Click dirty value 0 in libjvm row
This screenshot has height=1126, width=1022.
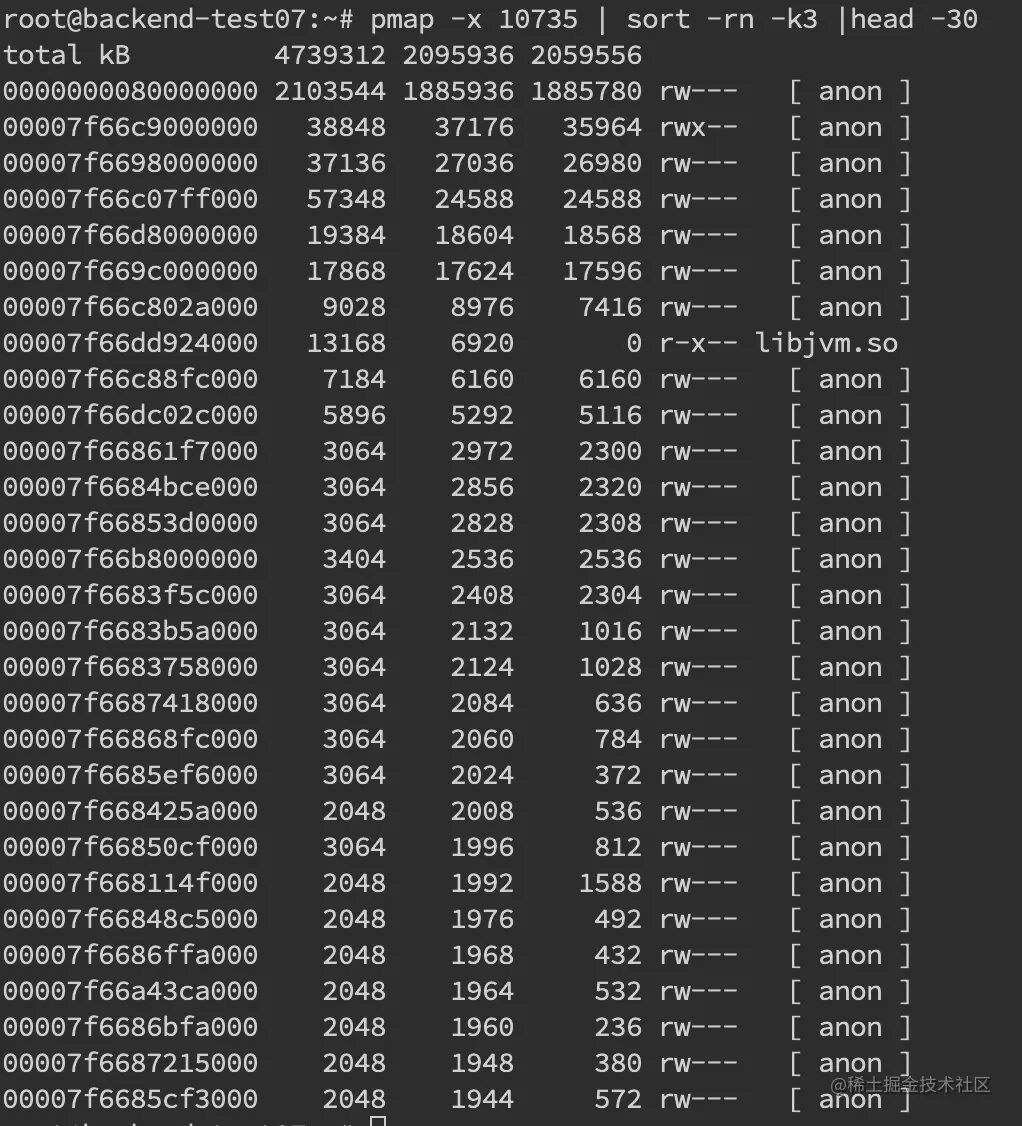click(x=633, y=343)
